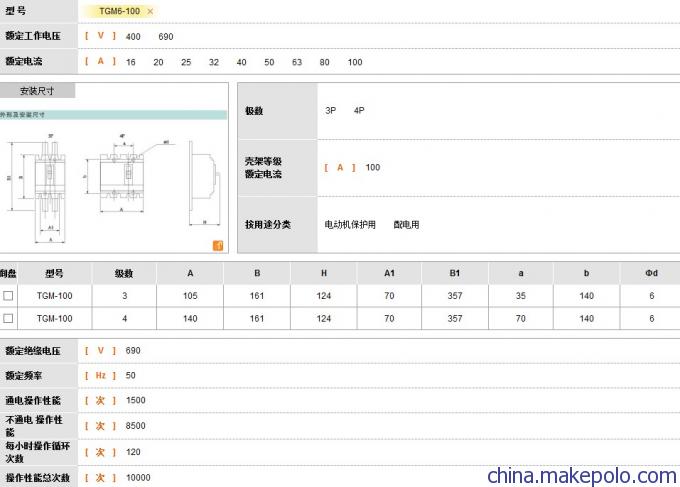Tick checkbox for 4-pole TGM-100 row
Image resolution: width=680 pixels, height=487 pixels.
(x=8, y=318)
